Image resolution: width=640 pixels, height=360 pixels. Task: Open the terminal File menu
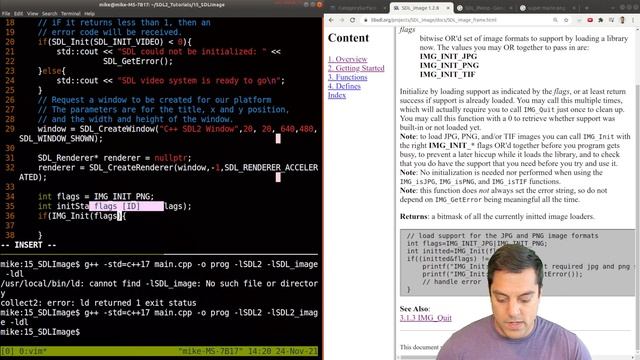6,13
